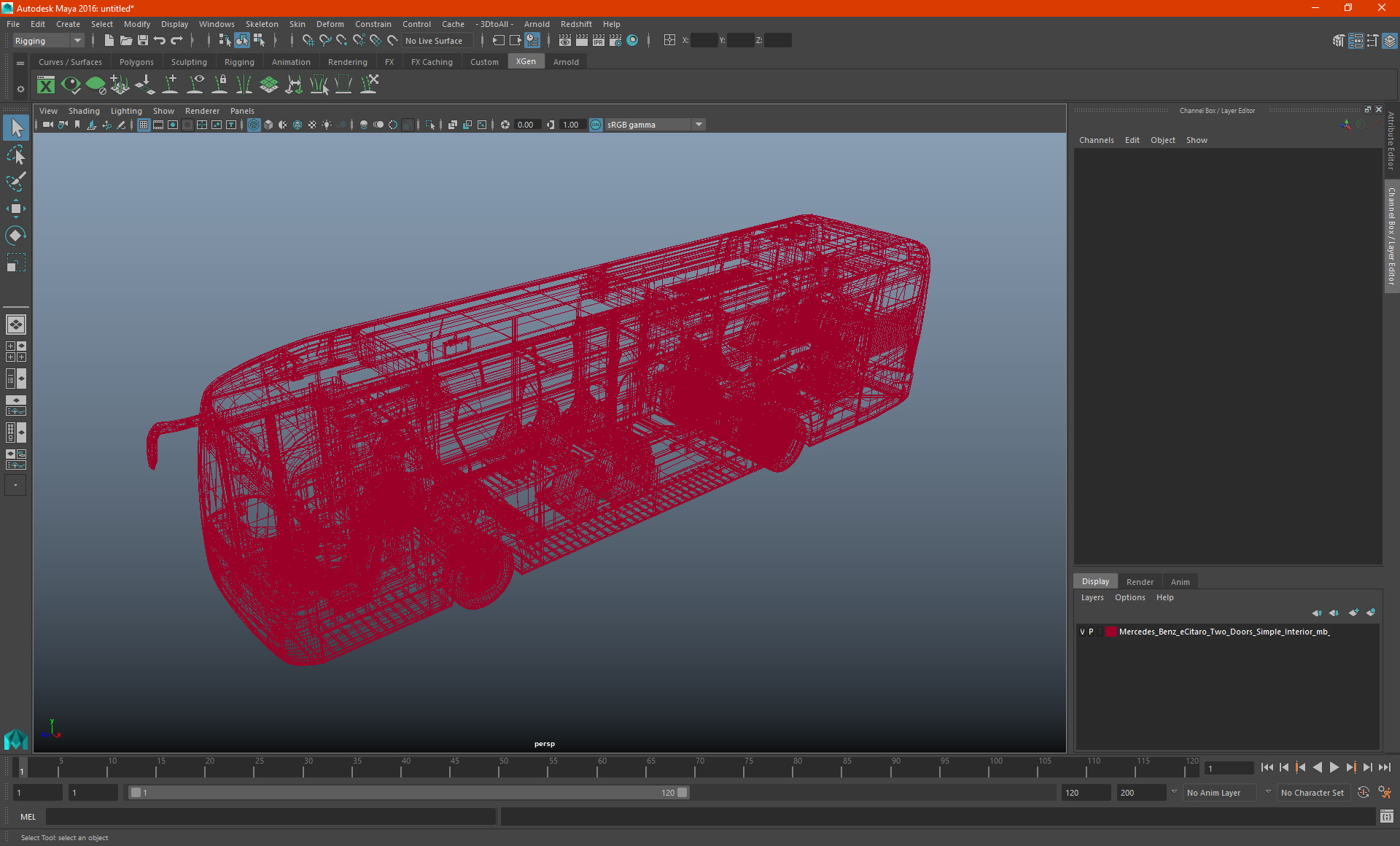Select the Lasso tool

click(16, 155)
